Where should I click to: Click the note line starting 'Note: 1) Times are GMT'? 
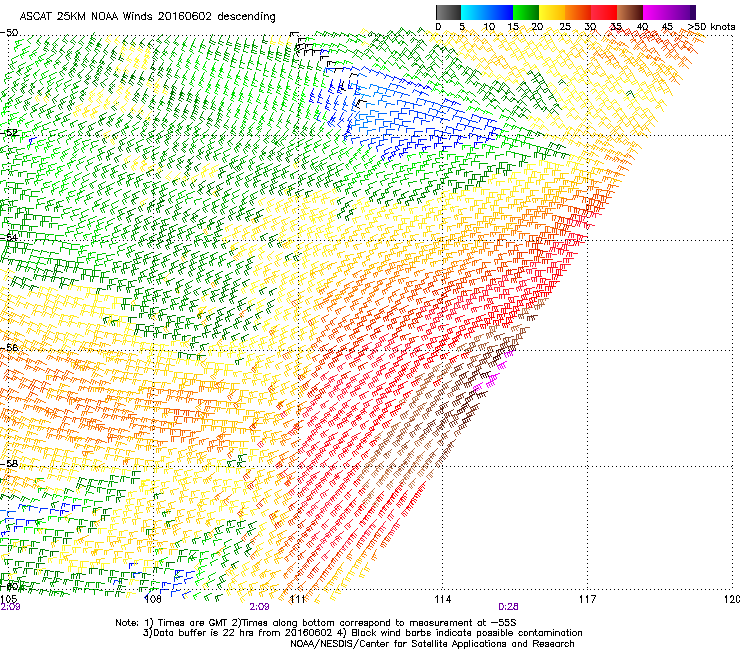click(315, 623)
